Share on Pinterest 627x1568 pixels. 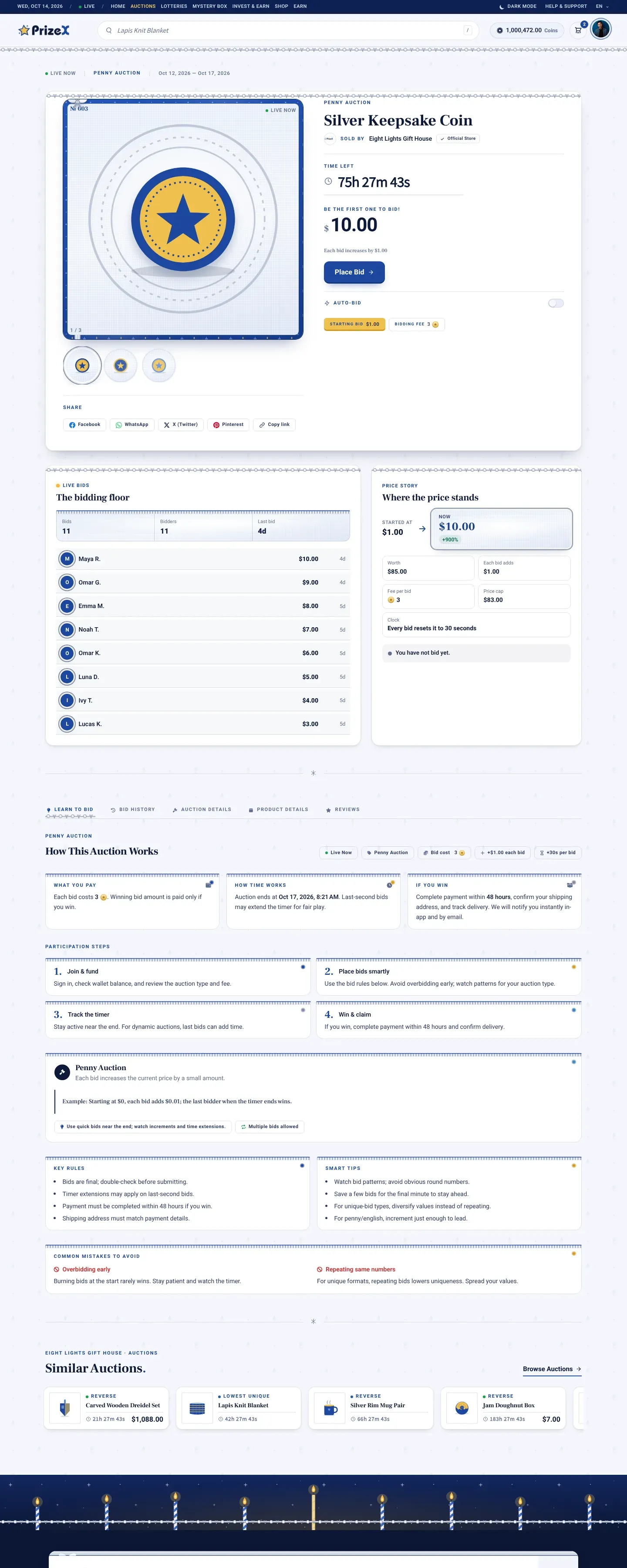point(228,424)
